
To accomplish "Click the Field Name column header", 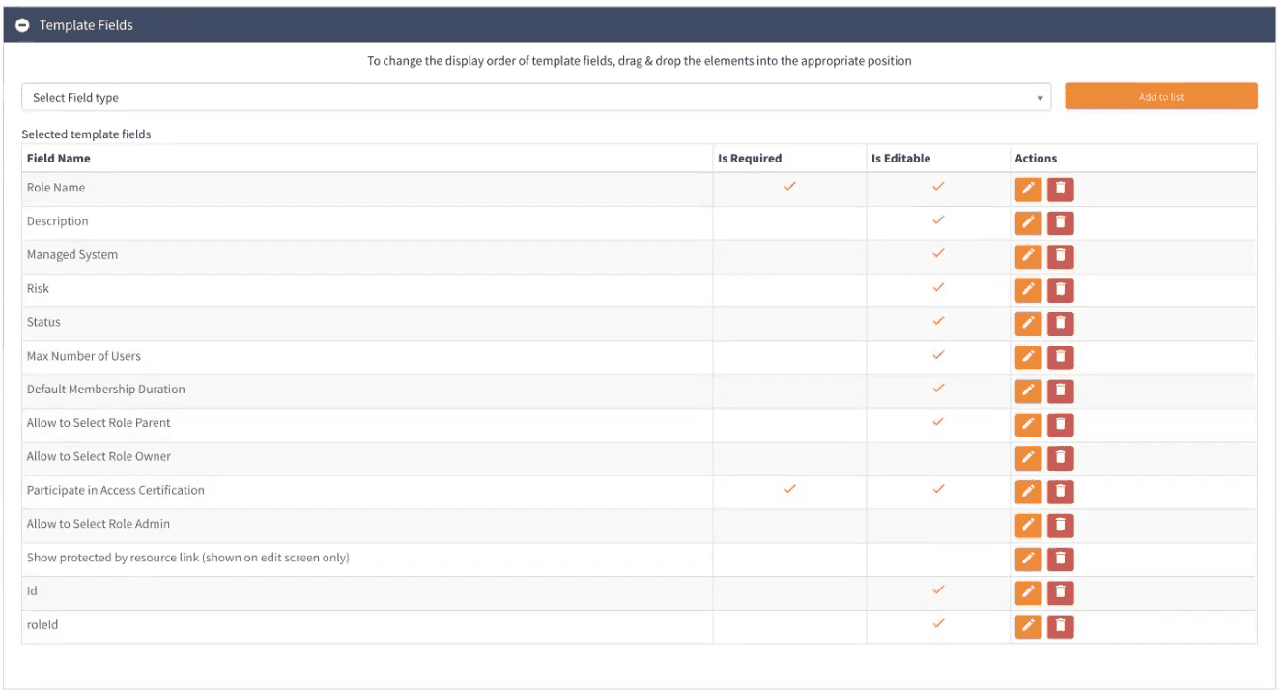I will pyautogui.click(x=59, y=158).
